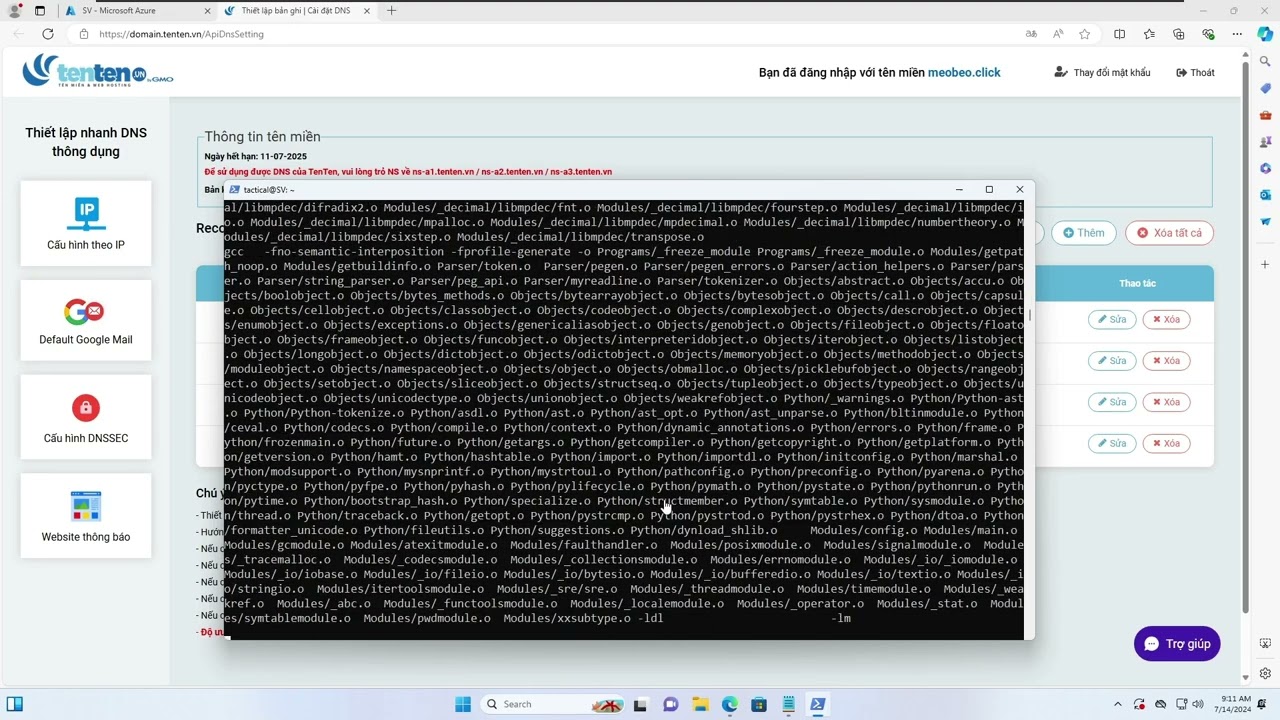Open tab actions menu icon
Image resolution: width=1280 pixels, height=720 pixels.
coord(40,11)
